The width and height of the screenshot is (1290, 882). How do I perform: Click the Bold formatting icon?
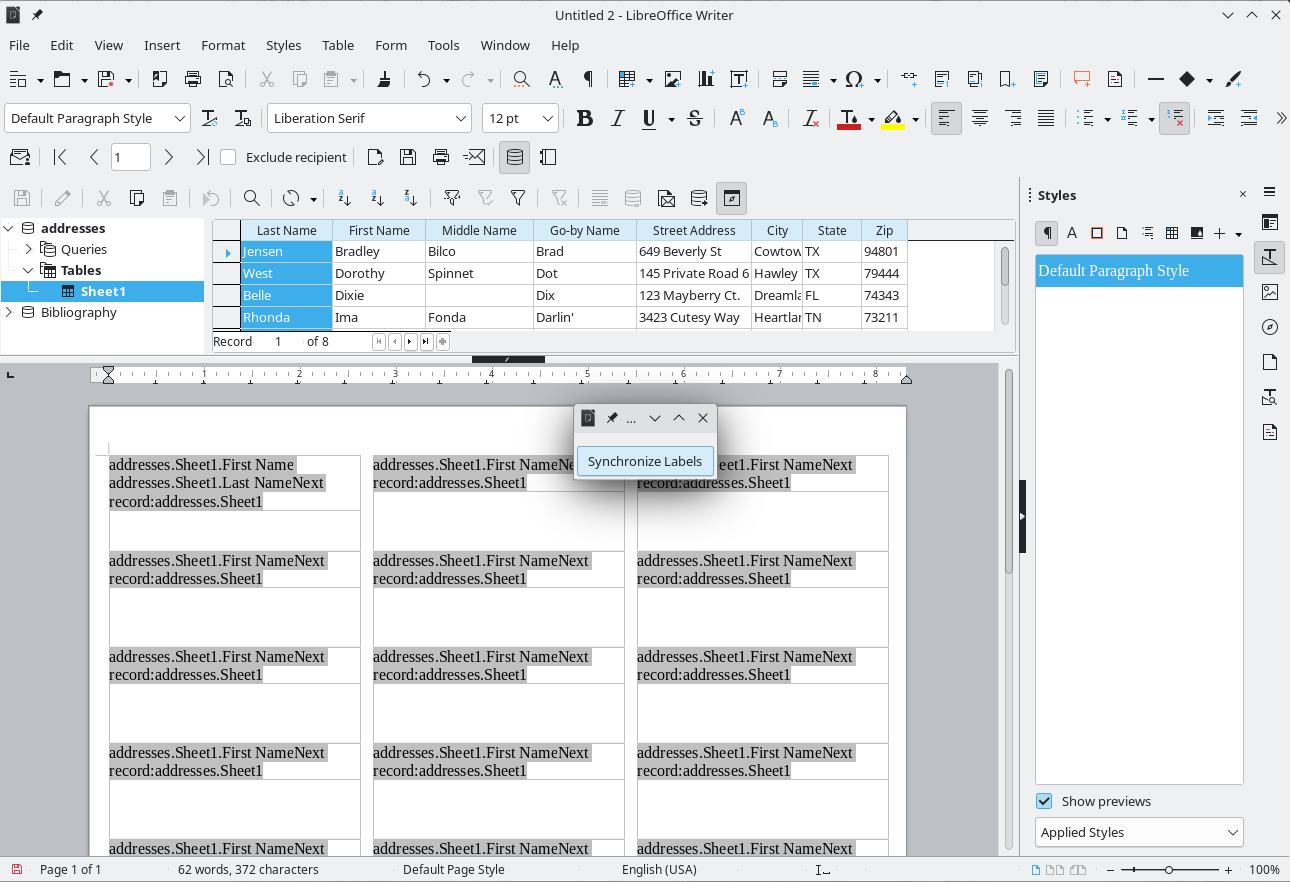585,119
